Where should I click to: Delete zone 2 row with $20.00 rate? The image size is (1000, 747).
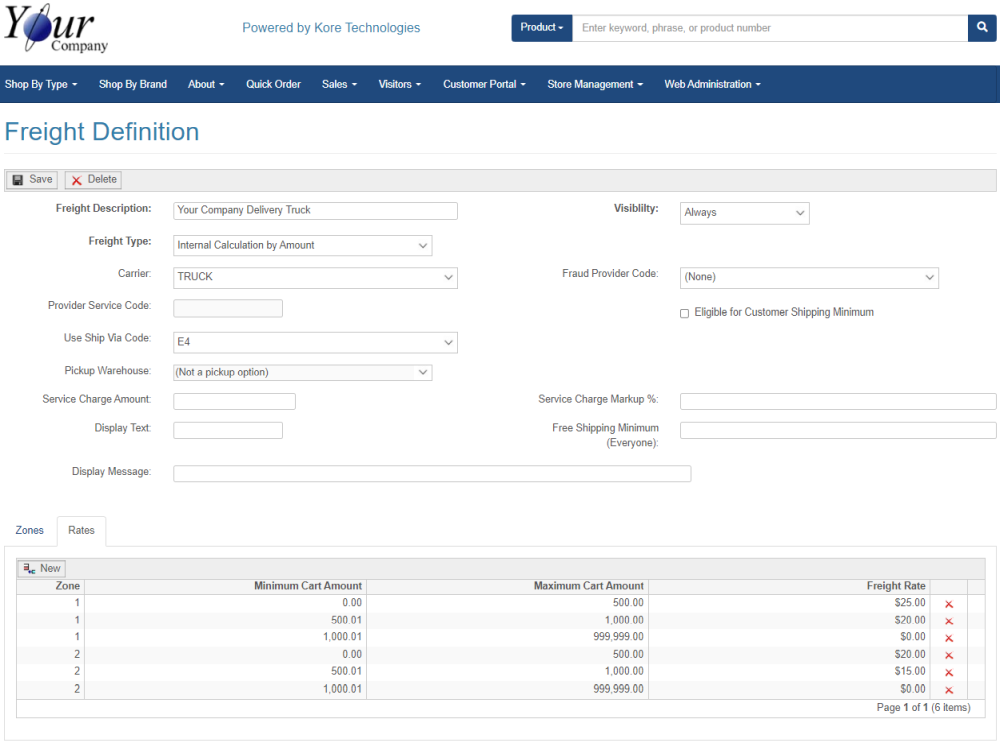tap(948, 655)
